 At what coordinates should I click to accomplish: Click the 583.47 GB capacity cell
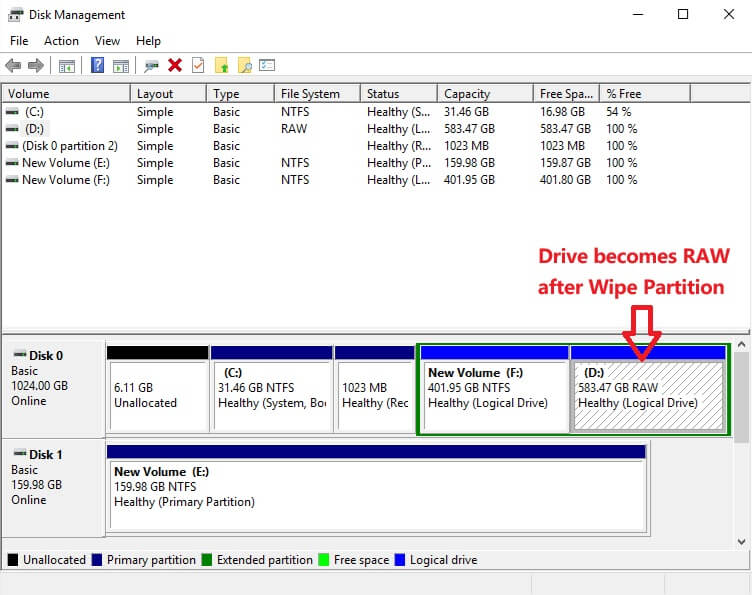469,129
